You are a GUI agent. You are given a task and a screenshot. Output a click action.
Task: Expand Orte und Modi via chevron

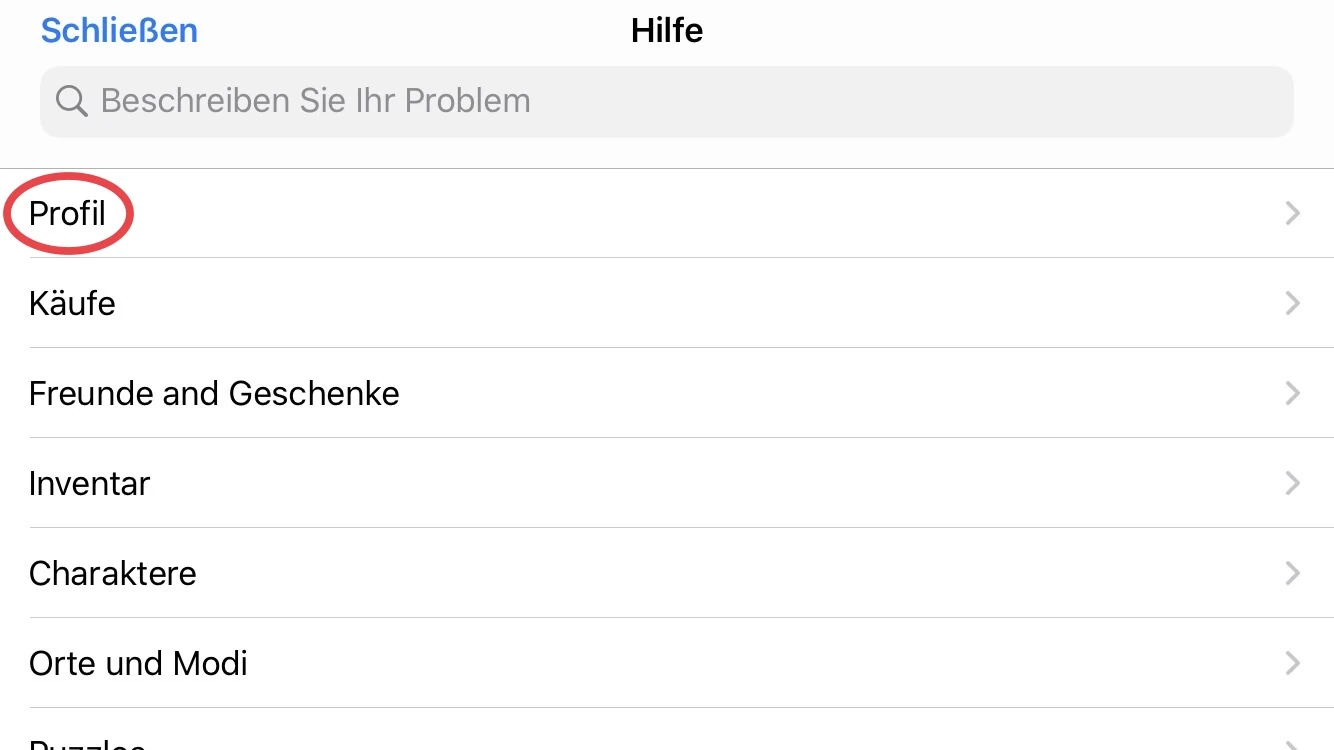[1292, 663]
